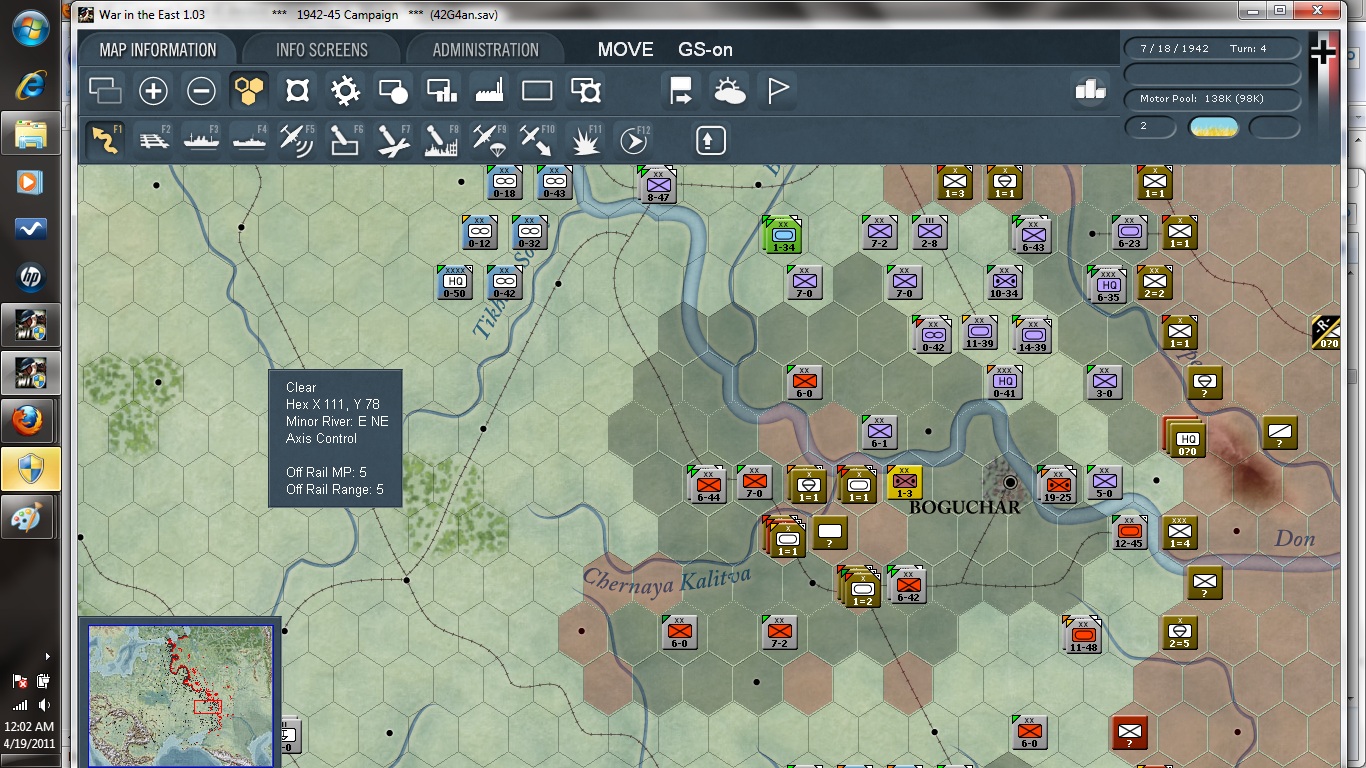Click the BOGUCHAR city marker
Viewport: 1366px width, 768px height.
(x=1010, y=482)
